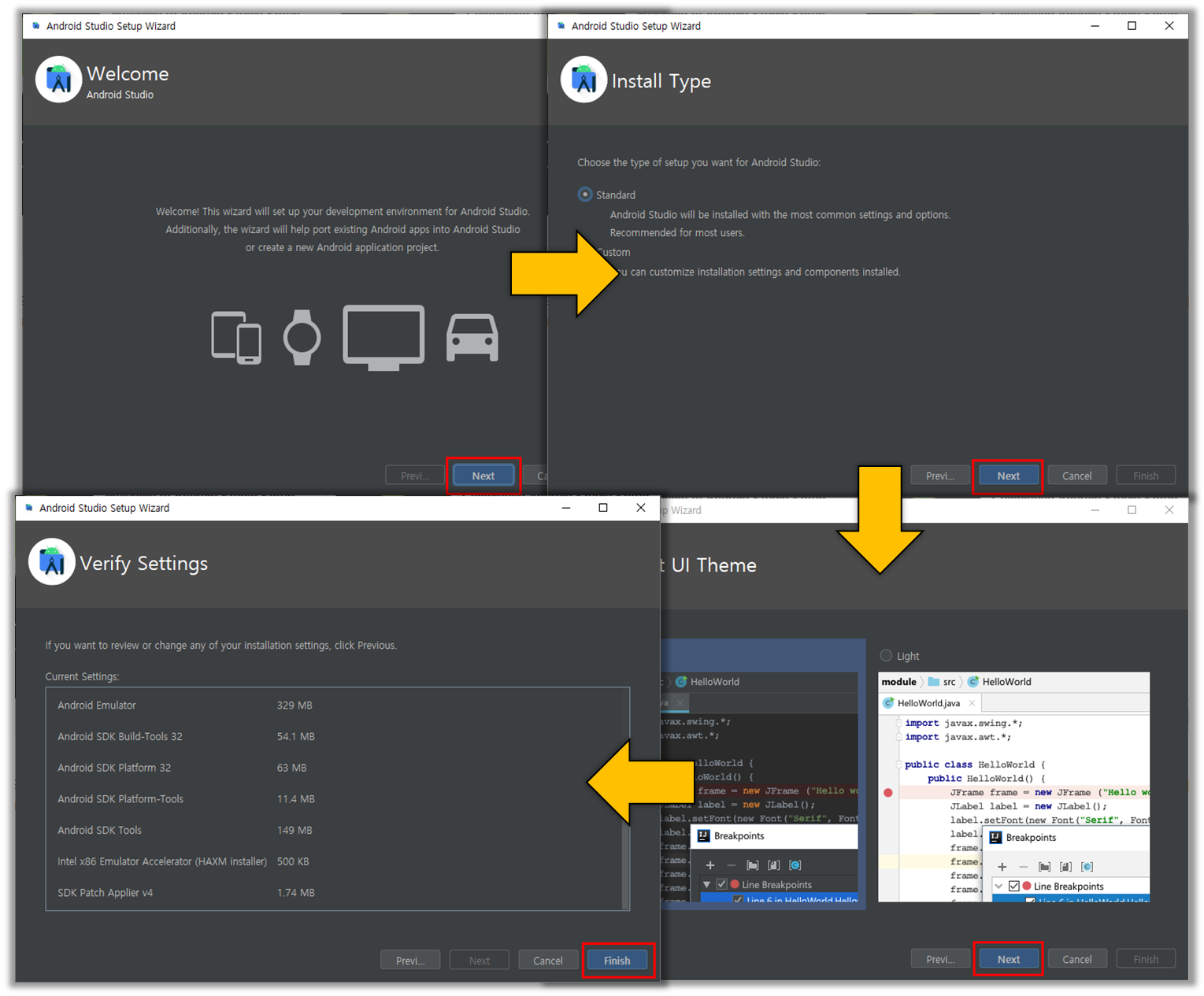Click the 329 MB size value
This screenshot has width=1204, height=996.
coord(295,705)
